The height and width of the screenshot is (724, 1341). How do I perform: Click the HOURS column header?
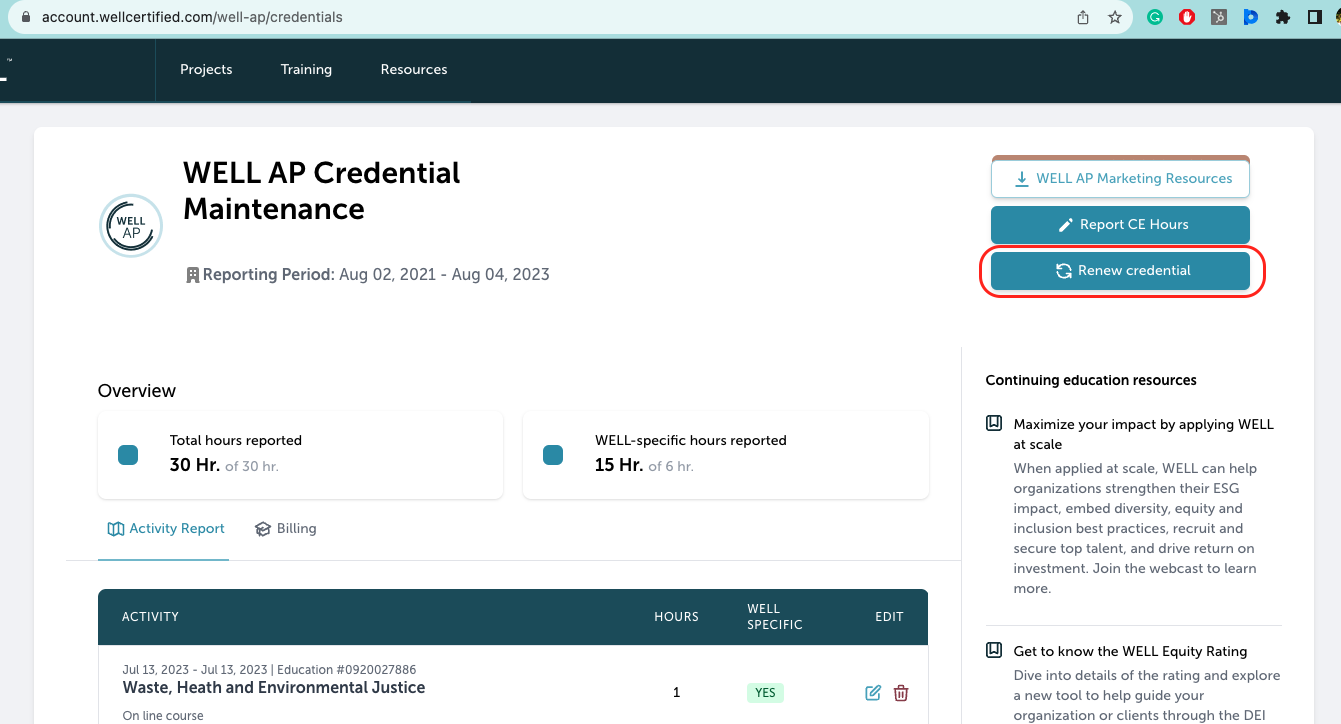tap(676, 617)
